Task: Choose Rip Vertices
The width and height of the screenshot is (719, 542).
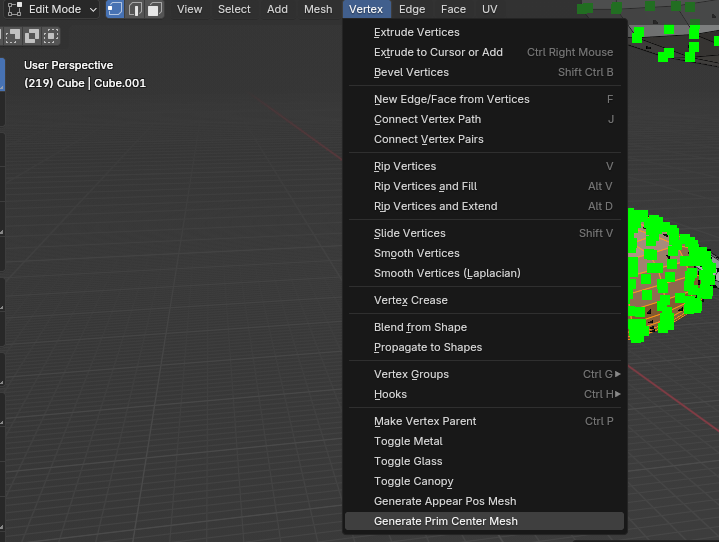Action: pyautogui.click(x=484, y=166)
